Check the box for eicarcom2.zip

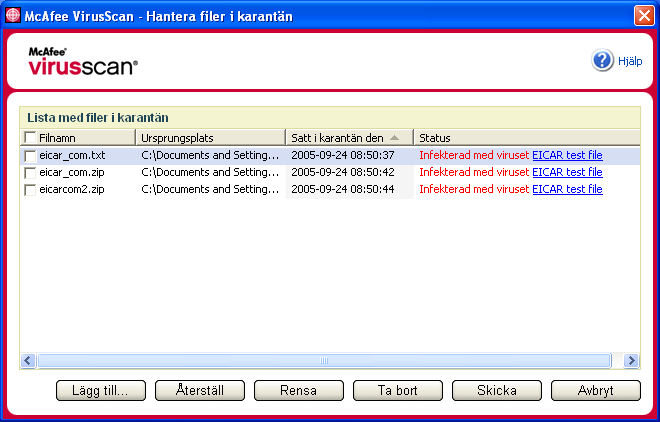pos(30,190)
